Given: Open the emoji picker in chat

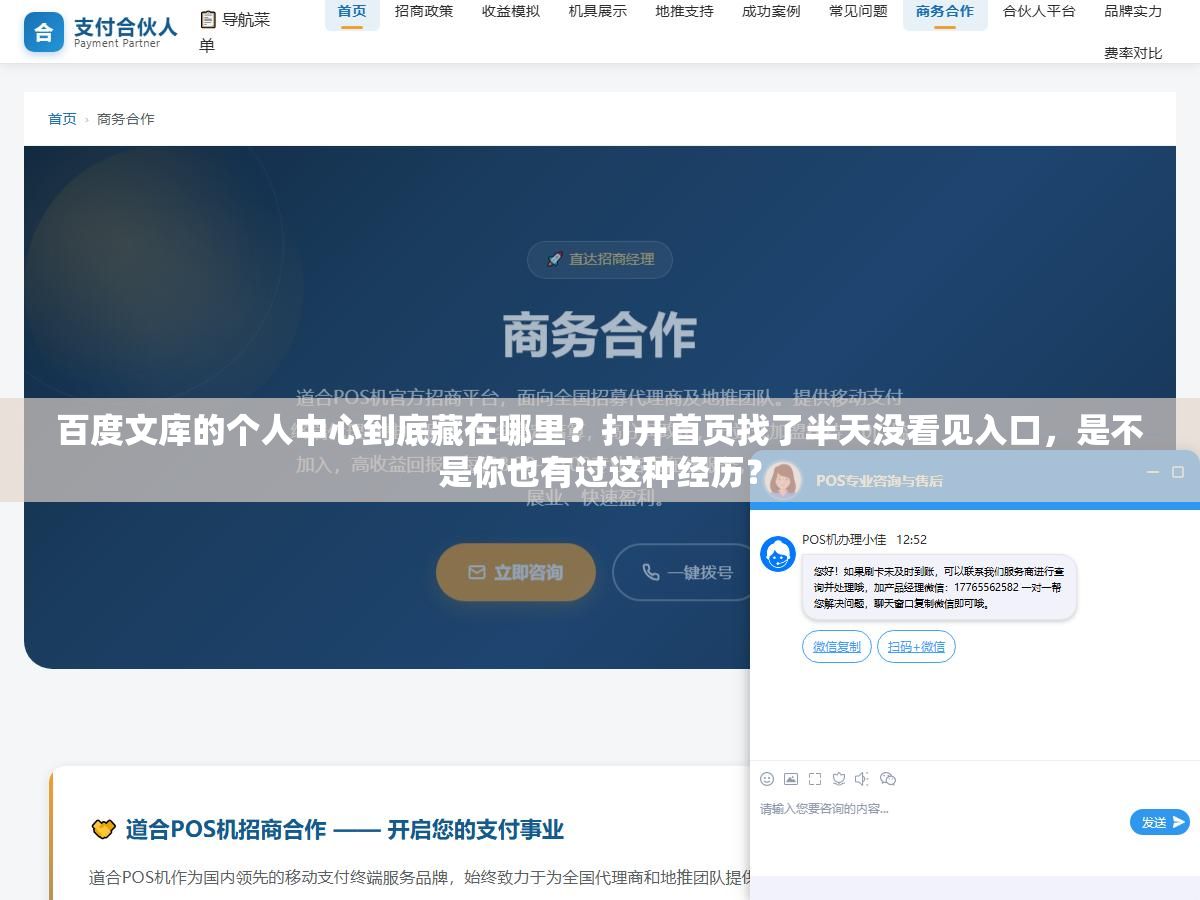Looking at the screenshot, I should pyautogui.click(x=767, y=778).
